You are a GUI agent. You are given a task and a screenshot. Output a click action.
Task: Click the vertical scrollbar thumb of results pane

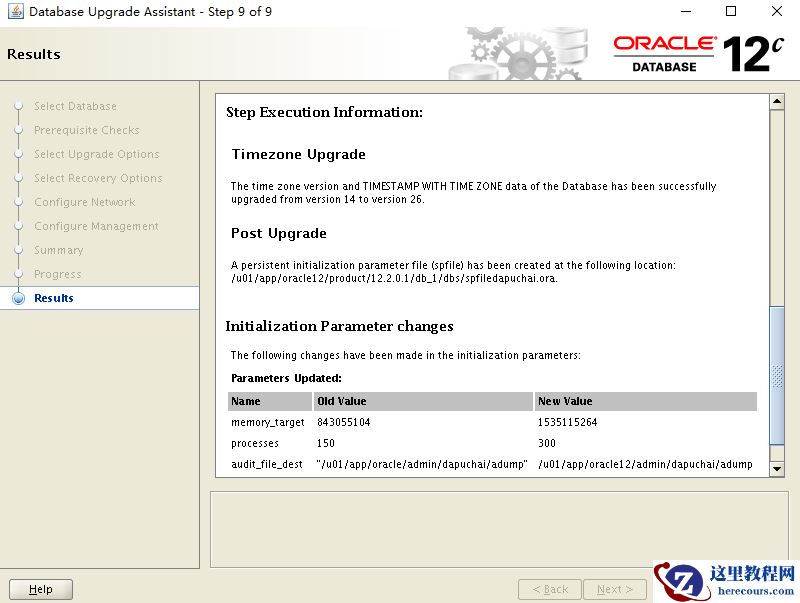pyautogui.click(x=777, y=375)
